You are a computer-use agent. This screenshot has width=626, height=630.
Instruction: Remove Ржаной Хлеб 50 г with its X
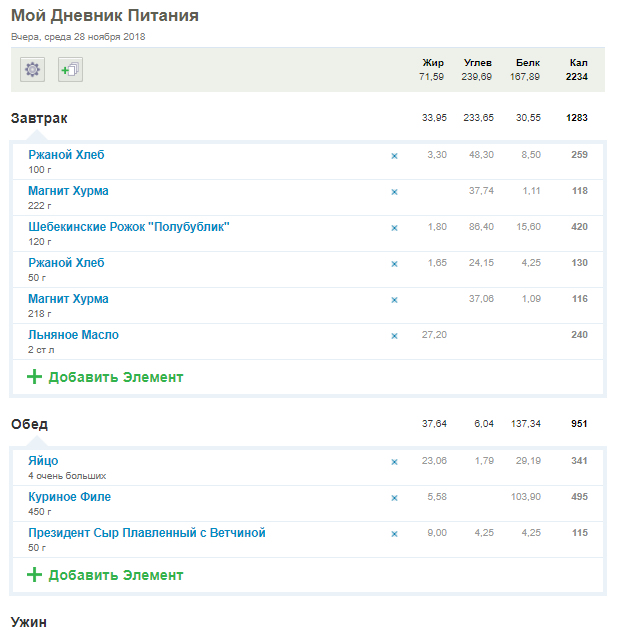point(394,264)
